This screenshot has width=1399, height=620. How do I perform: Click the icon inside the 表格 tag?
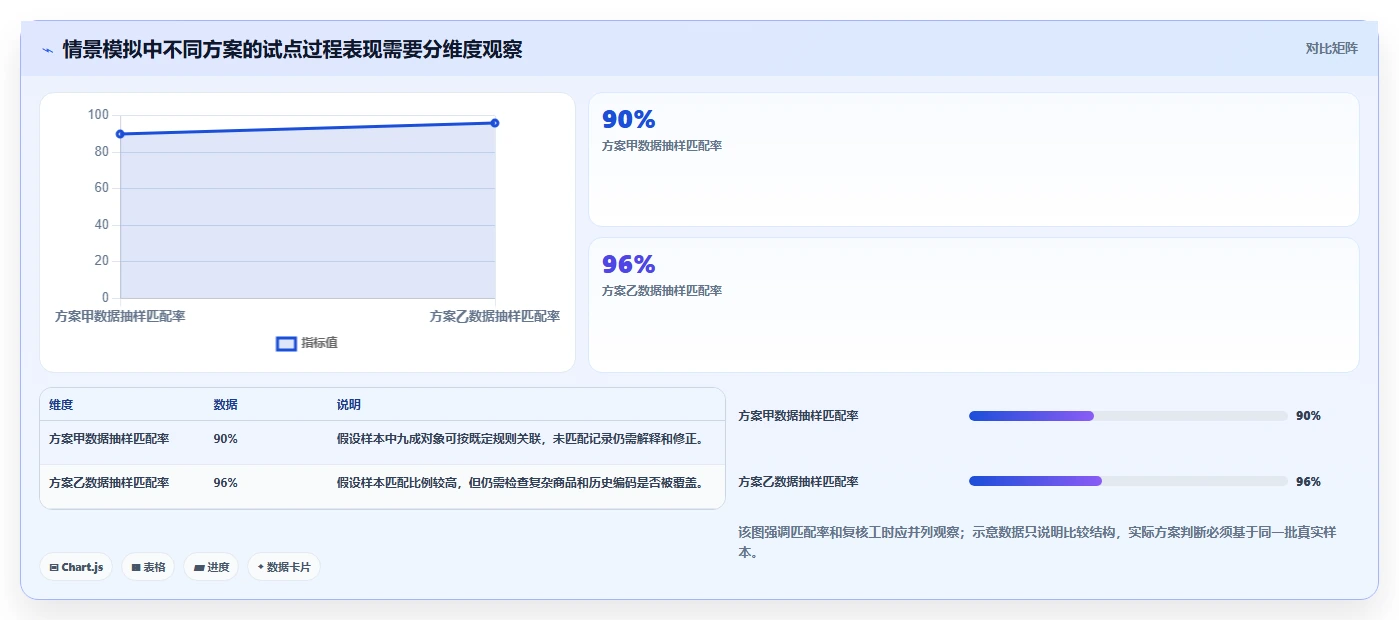tap(136, 568)
